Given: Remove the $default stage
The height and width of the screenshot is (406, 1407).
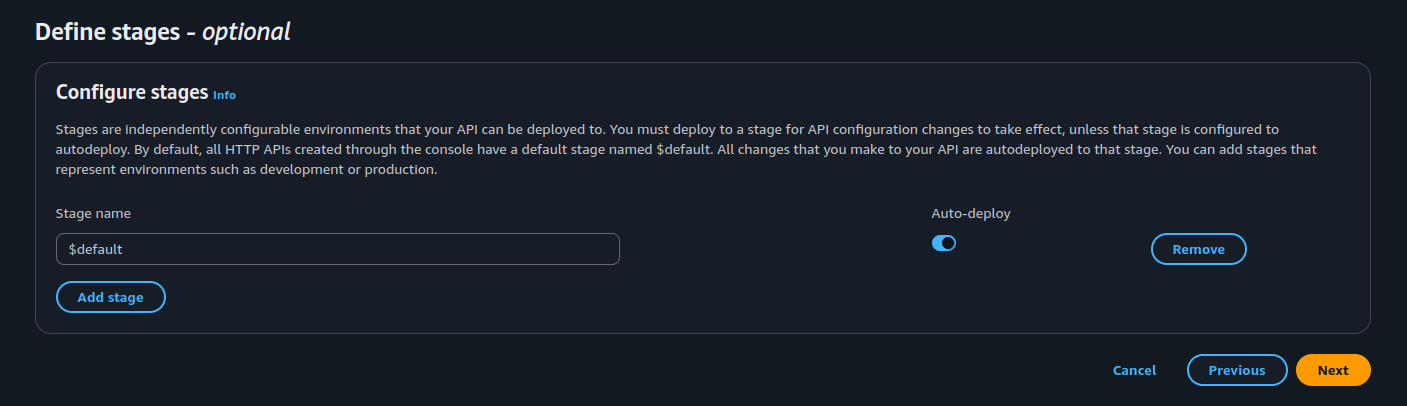Looking at the screenshot, I should [x=1198, y=249].
